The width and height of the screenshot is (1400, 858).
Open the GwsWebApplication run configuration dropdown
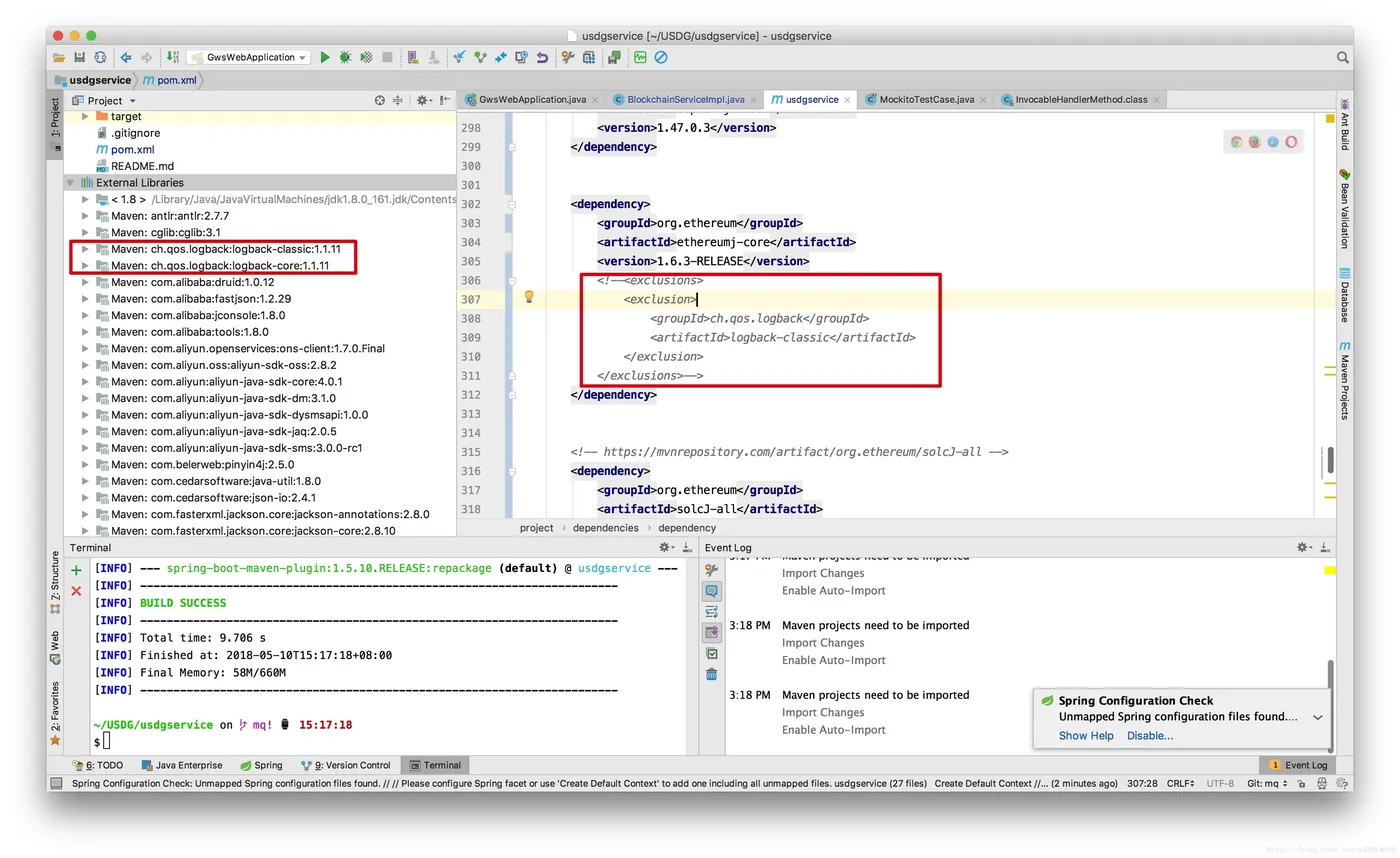click(x=248, y=57)
